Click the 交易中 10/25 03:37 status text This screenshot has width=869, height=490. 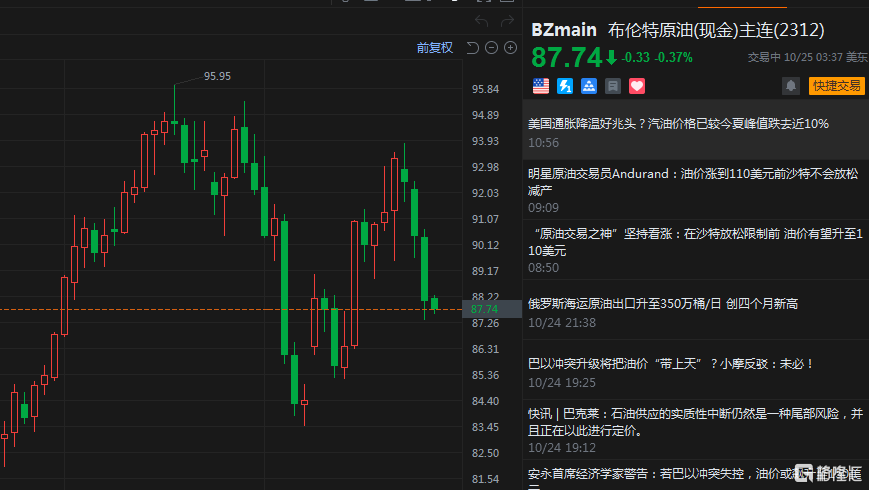807,57
